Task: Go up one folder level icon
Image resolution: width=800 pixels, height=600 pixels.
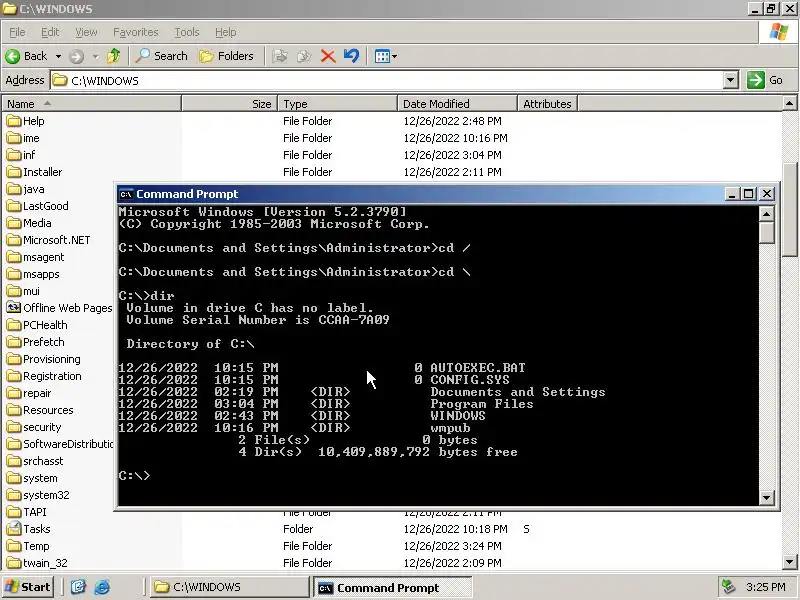Action: [114, 56]
